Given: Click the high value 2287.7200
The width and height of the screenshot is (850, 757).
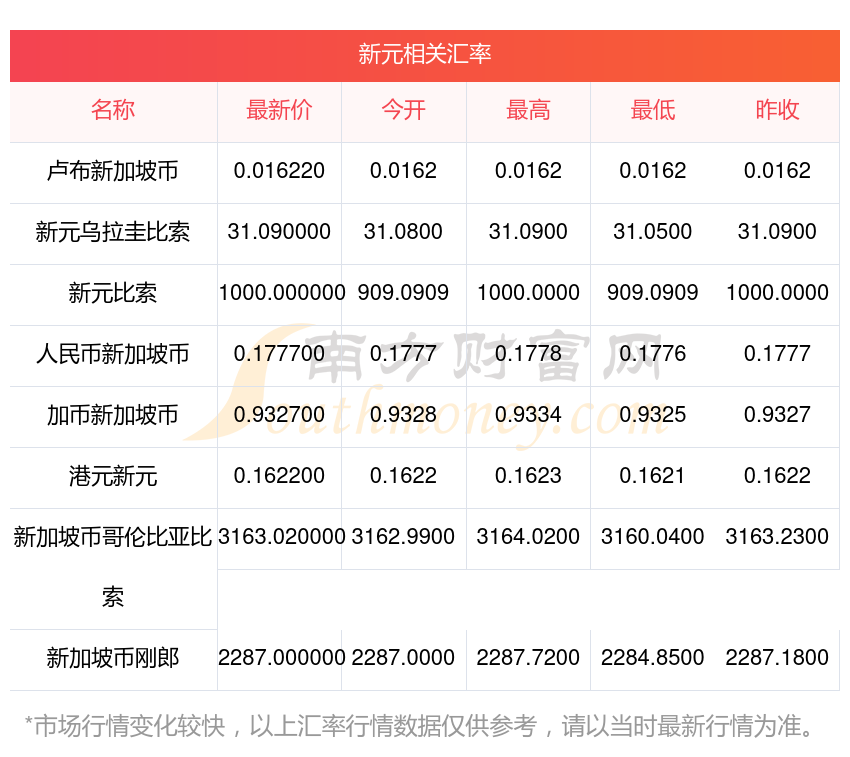Looking at the screenshot, I should (x=528, y=658).
